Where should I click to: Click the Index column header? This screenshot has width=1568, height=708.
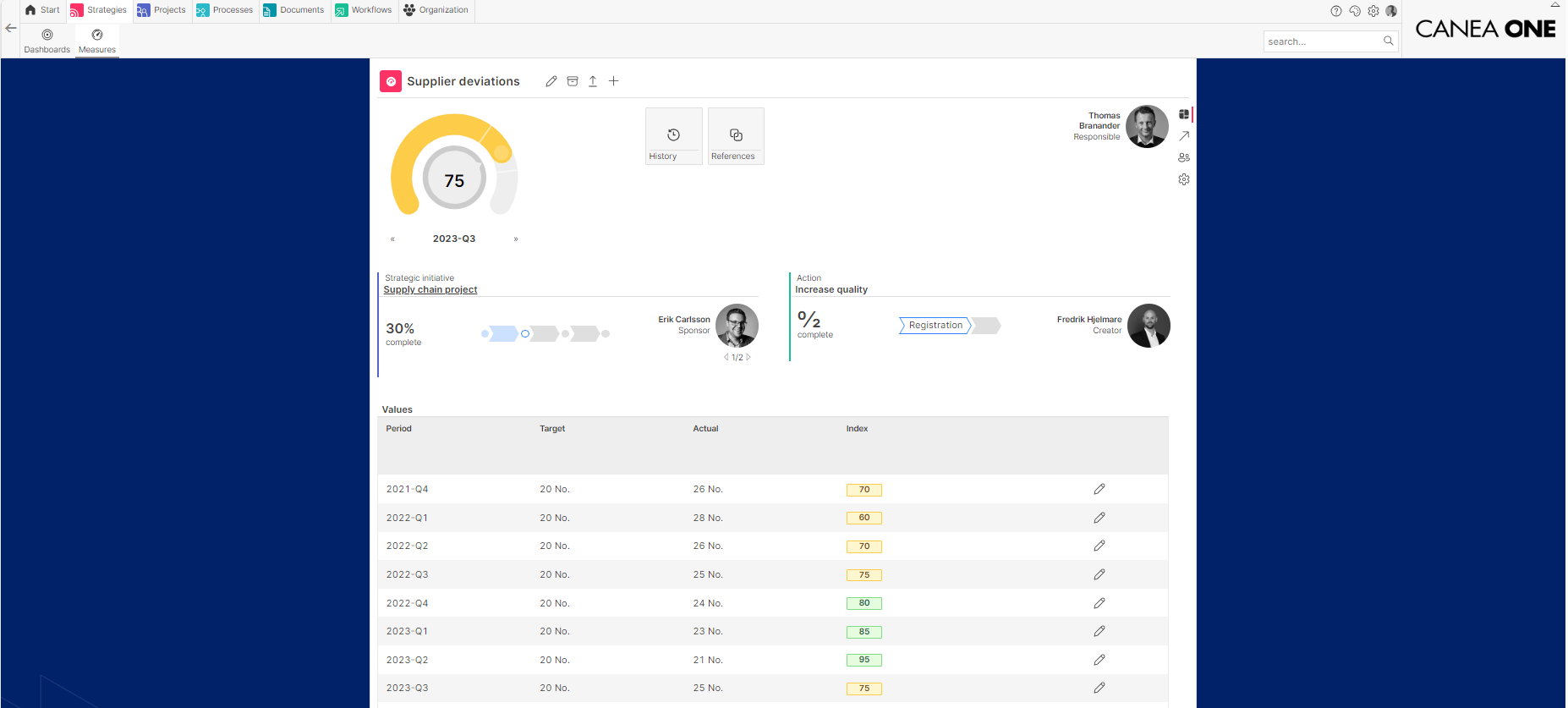point(857,429)
